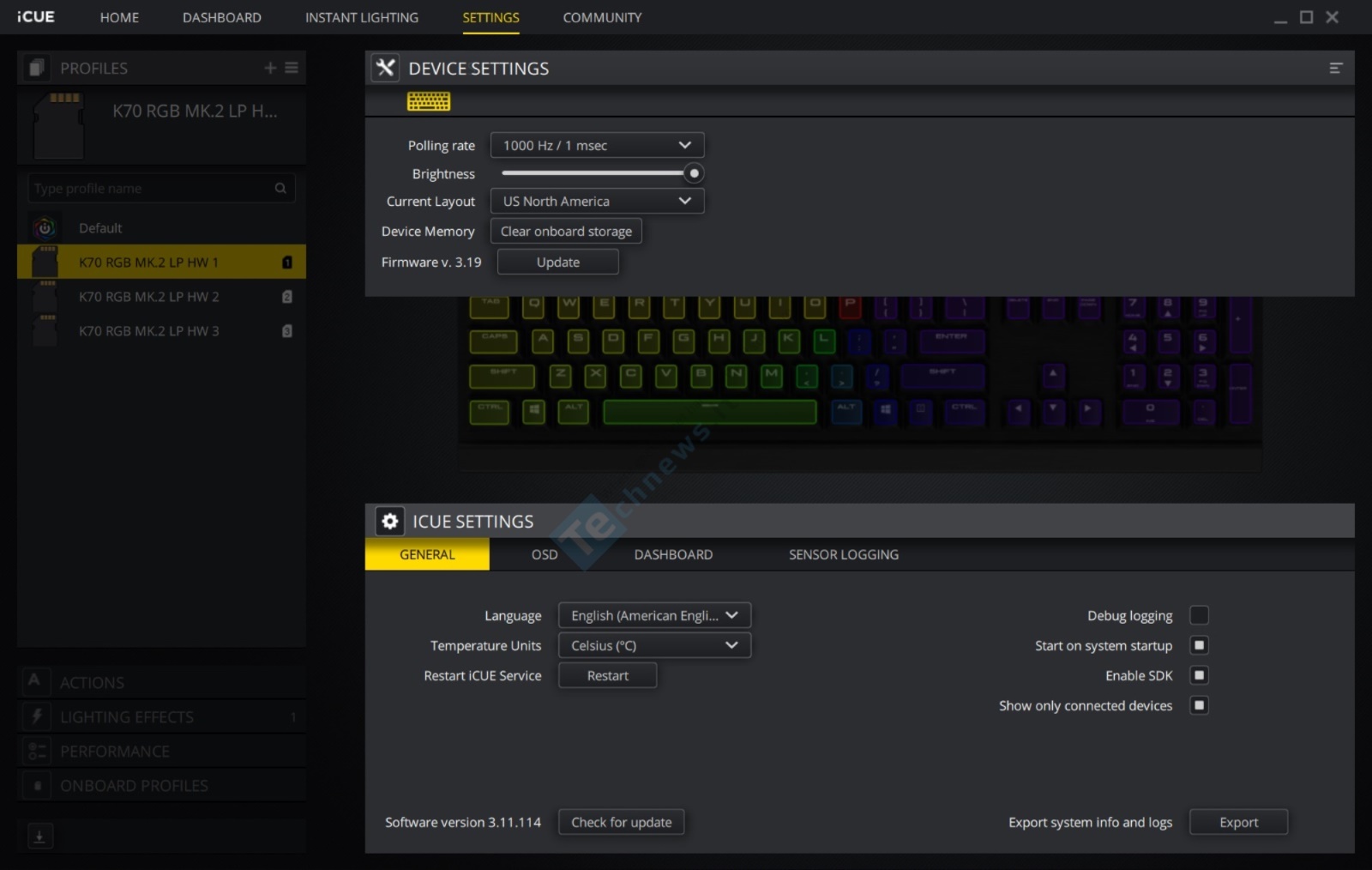Screen dimensions: 1372x870
Task: Click the Device Settings tools icon
Action: (386, 68)
